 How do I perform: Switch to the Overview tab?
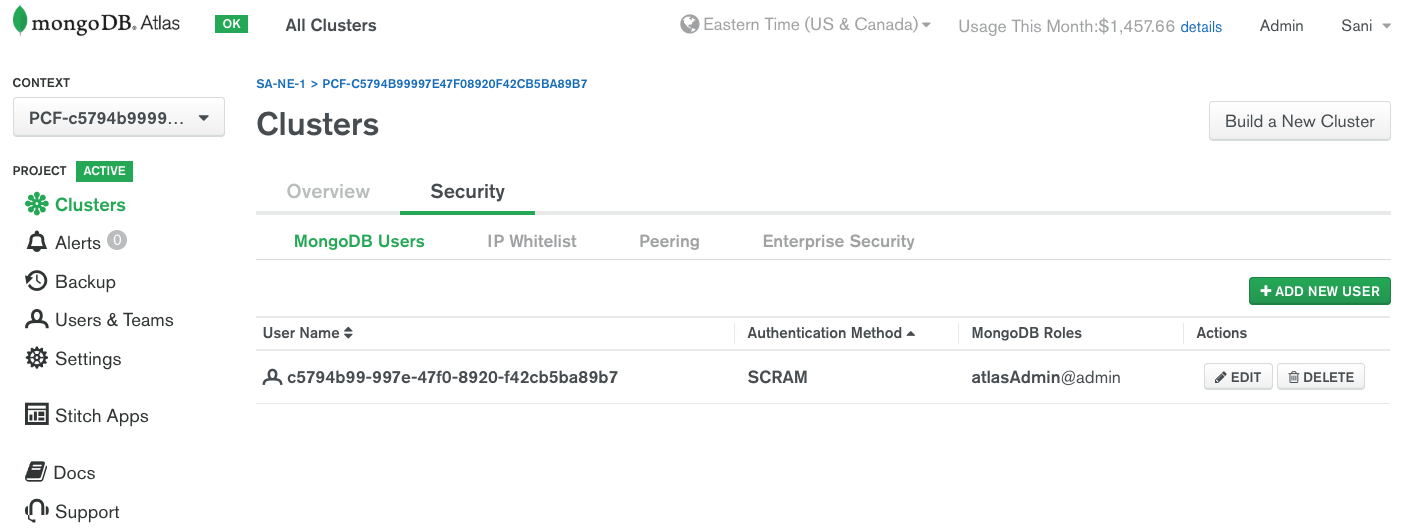328,191
